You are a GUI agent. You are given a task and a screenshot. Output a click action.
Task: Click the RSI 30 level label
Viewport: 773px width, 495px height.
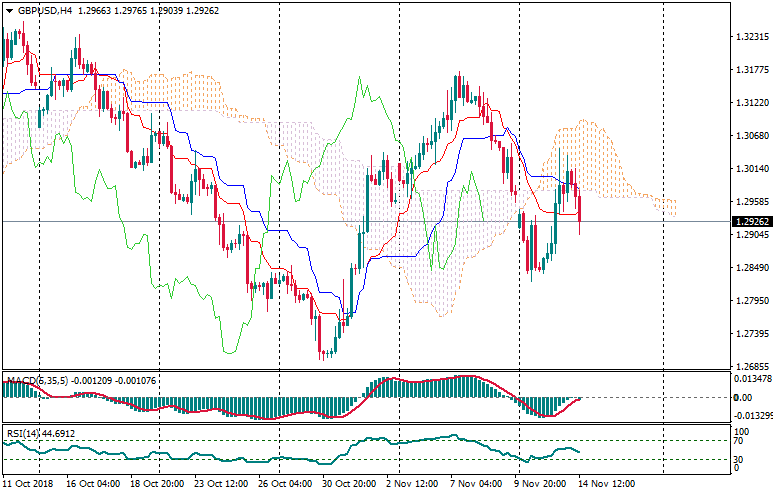tap(739, 458)
